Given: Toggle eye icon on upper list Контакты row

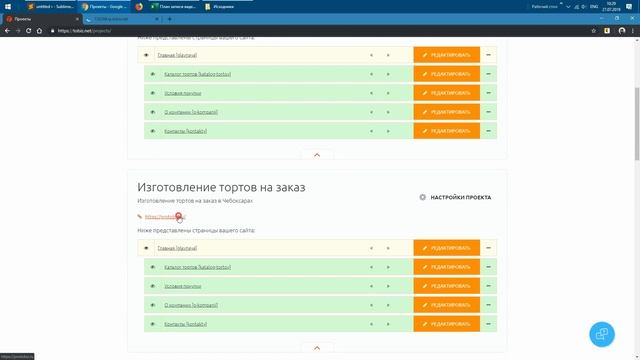Looking at the screenshot, I should [153, 131].
